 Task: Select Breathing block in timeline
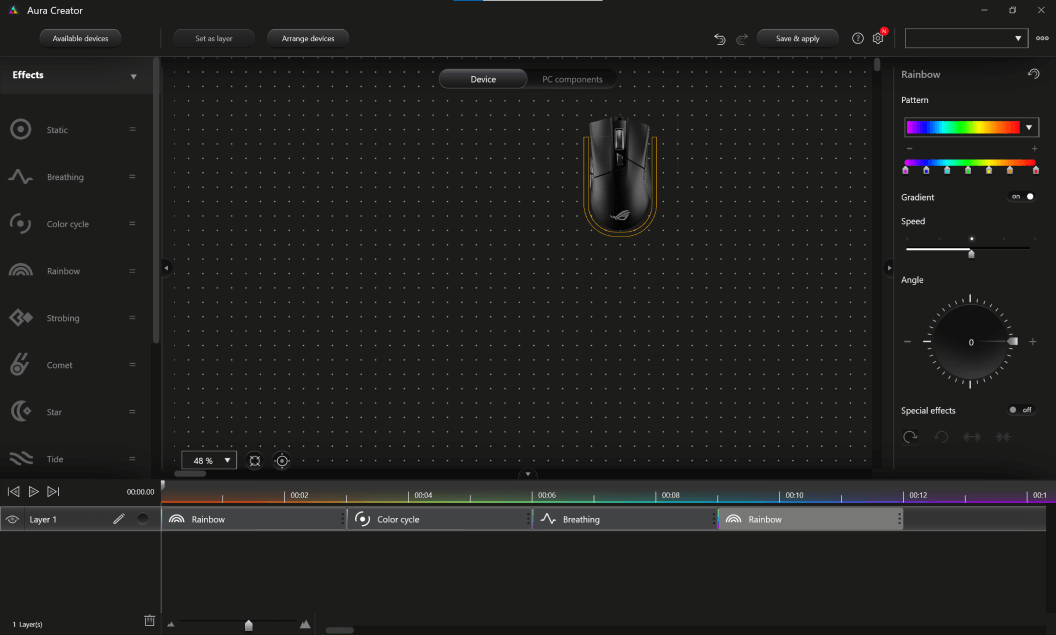point(625,519)
